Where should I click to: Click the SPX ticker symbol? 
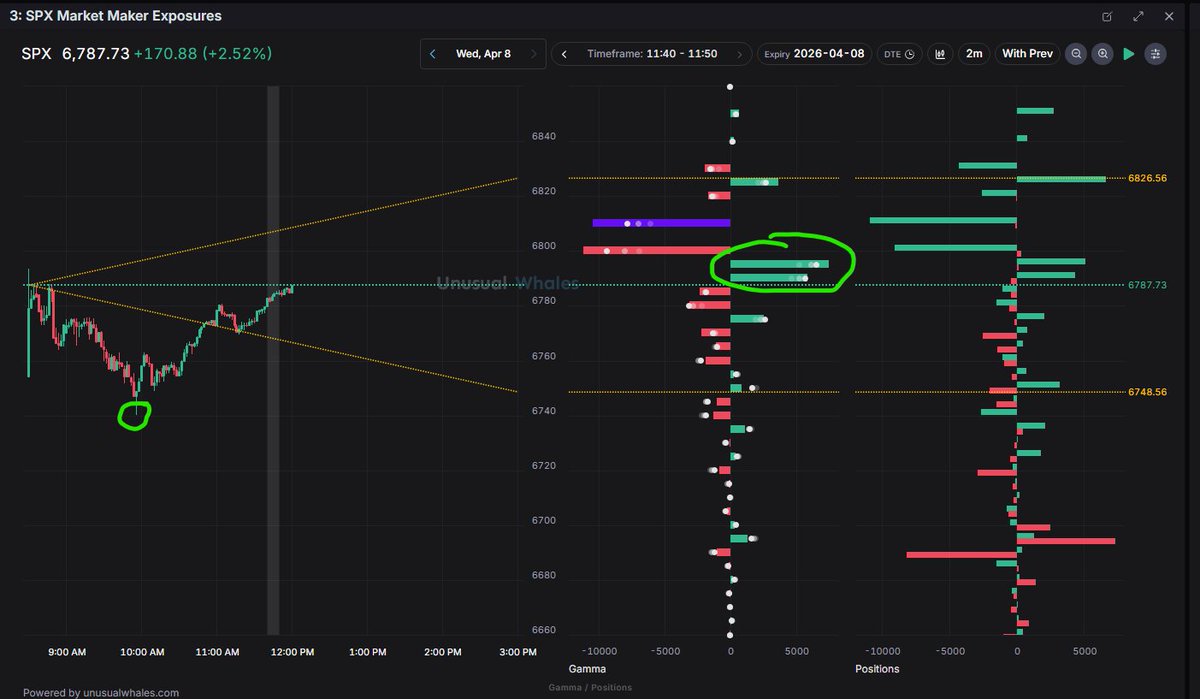[36, 54]
